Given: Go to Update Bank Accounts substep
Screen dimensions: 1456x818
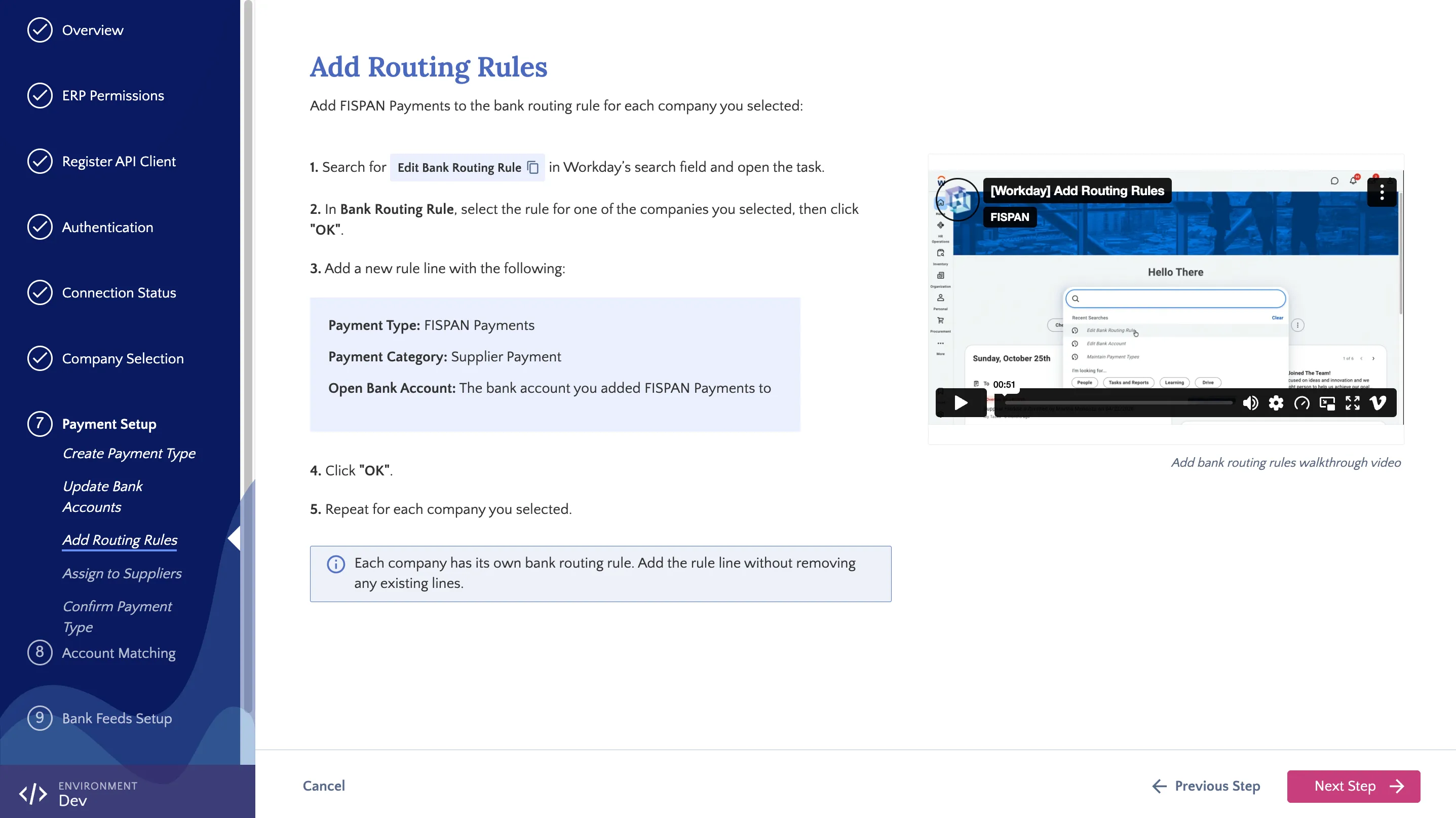Looking at the screenshot, I should point(103,496).
